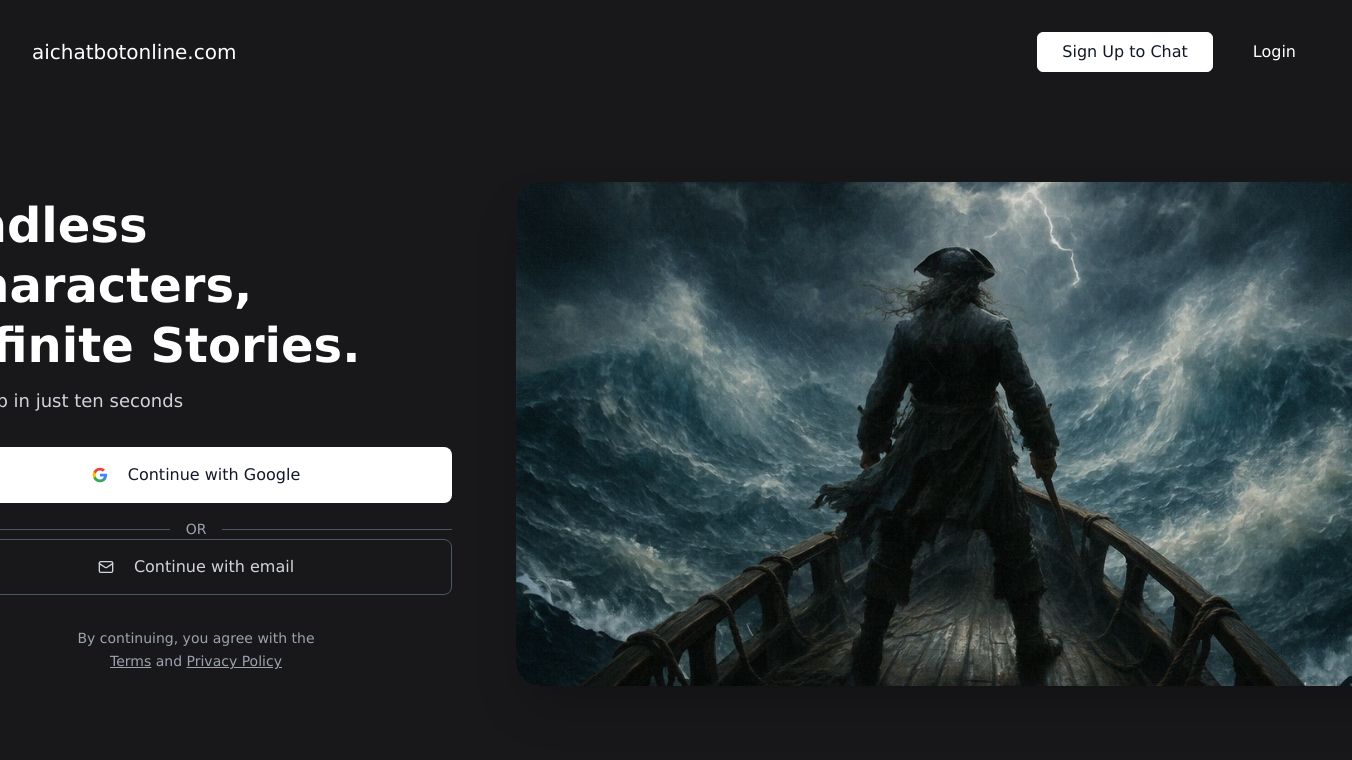Click the pirate's tricorn hat in the picture

(x=955, y=263)
